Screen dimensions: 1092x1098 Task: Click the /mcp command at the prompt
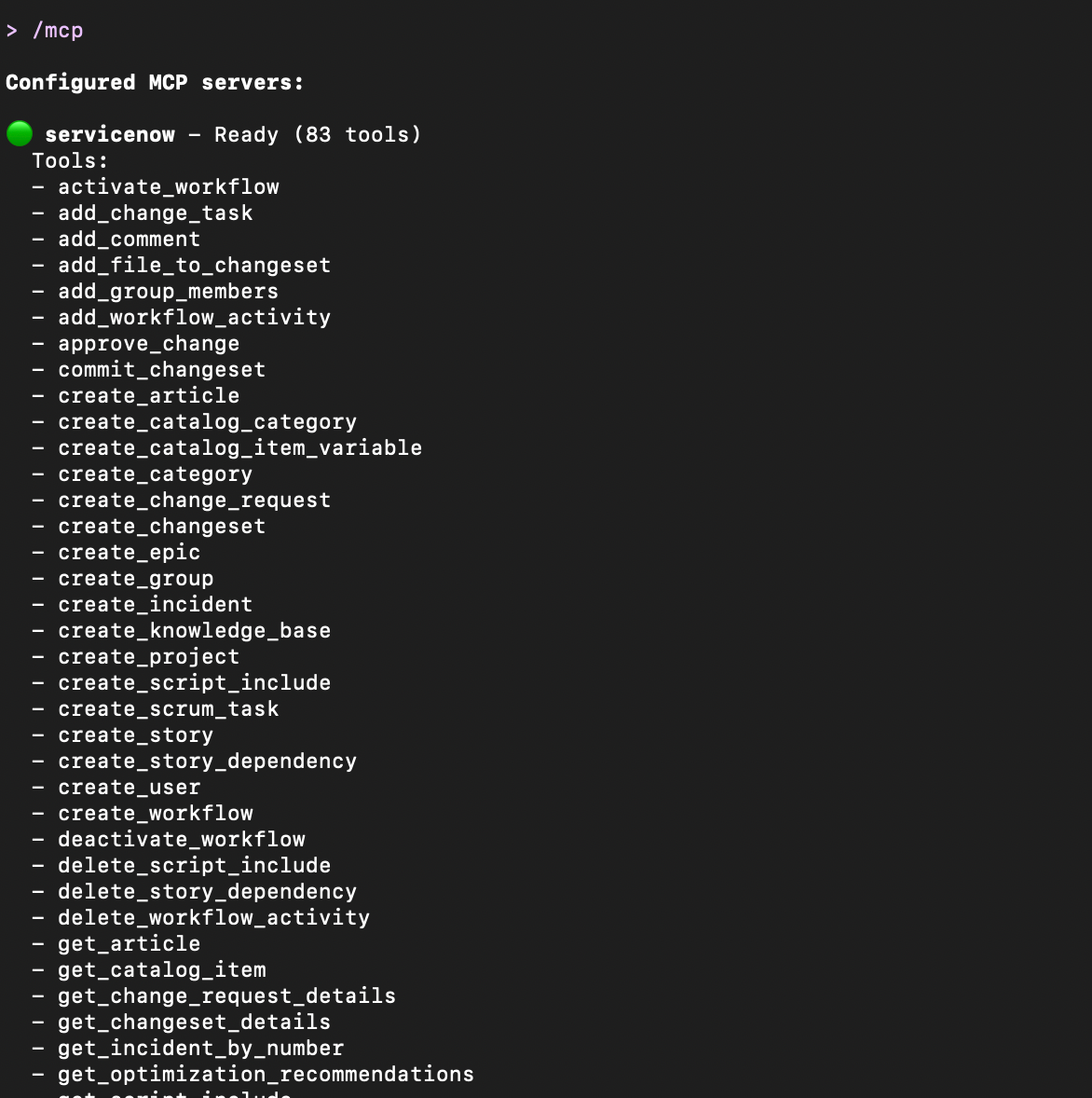[58, 31]
